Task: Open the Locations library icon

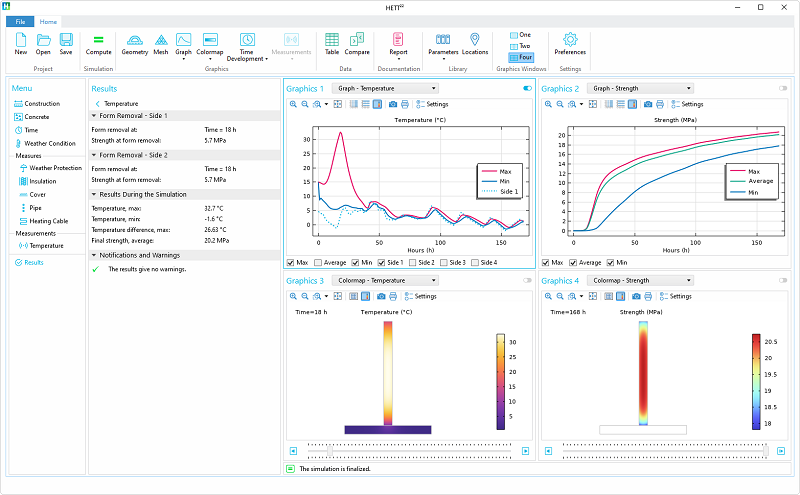Action: coord(475,42)
